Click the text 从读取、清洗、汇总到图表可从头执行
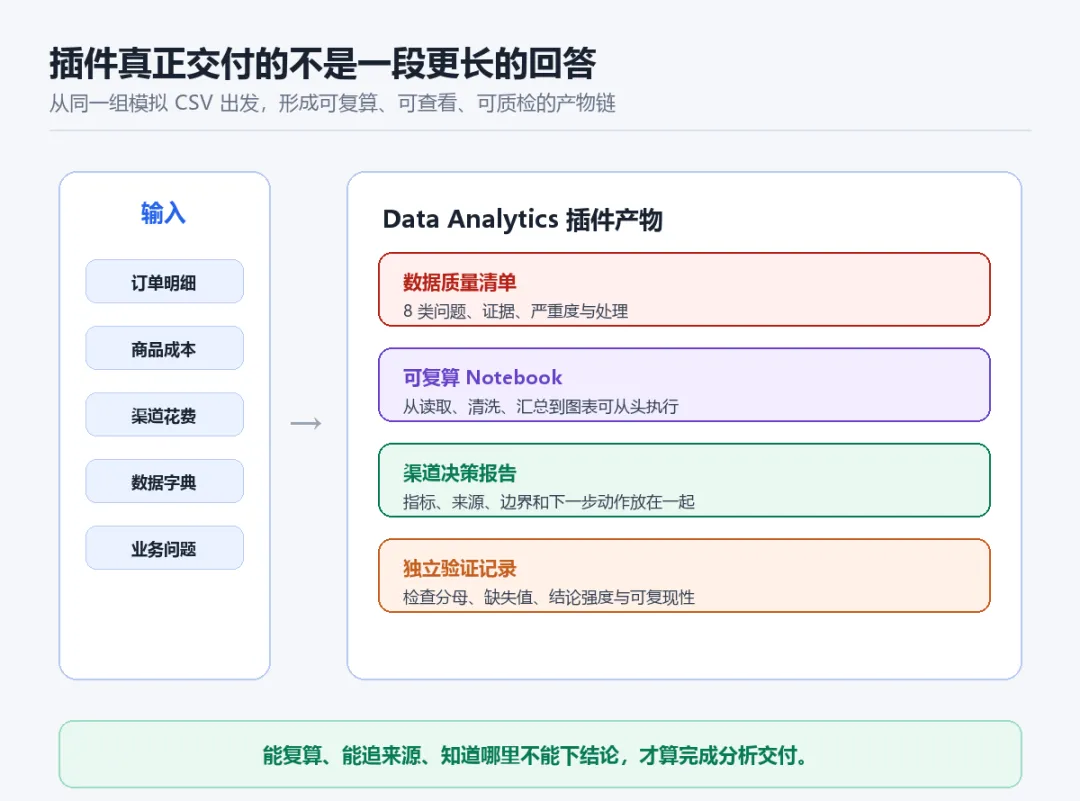The width and height of the screenshot is (1080, 801). tap(541, 406)
